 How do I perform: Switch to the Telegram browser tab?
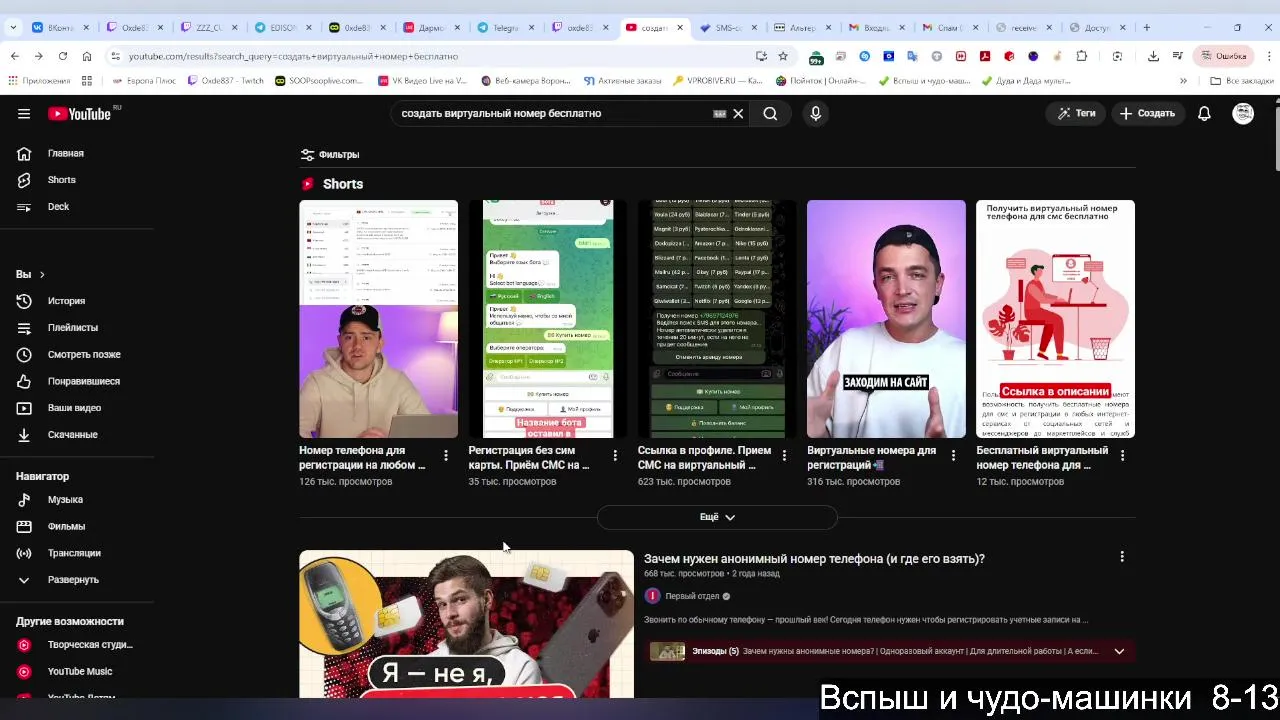point(507,28)
